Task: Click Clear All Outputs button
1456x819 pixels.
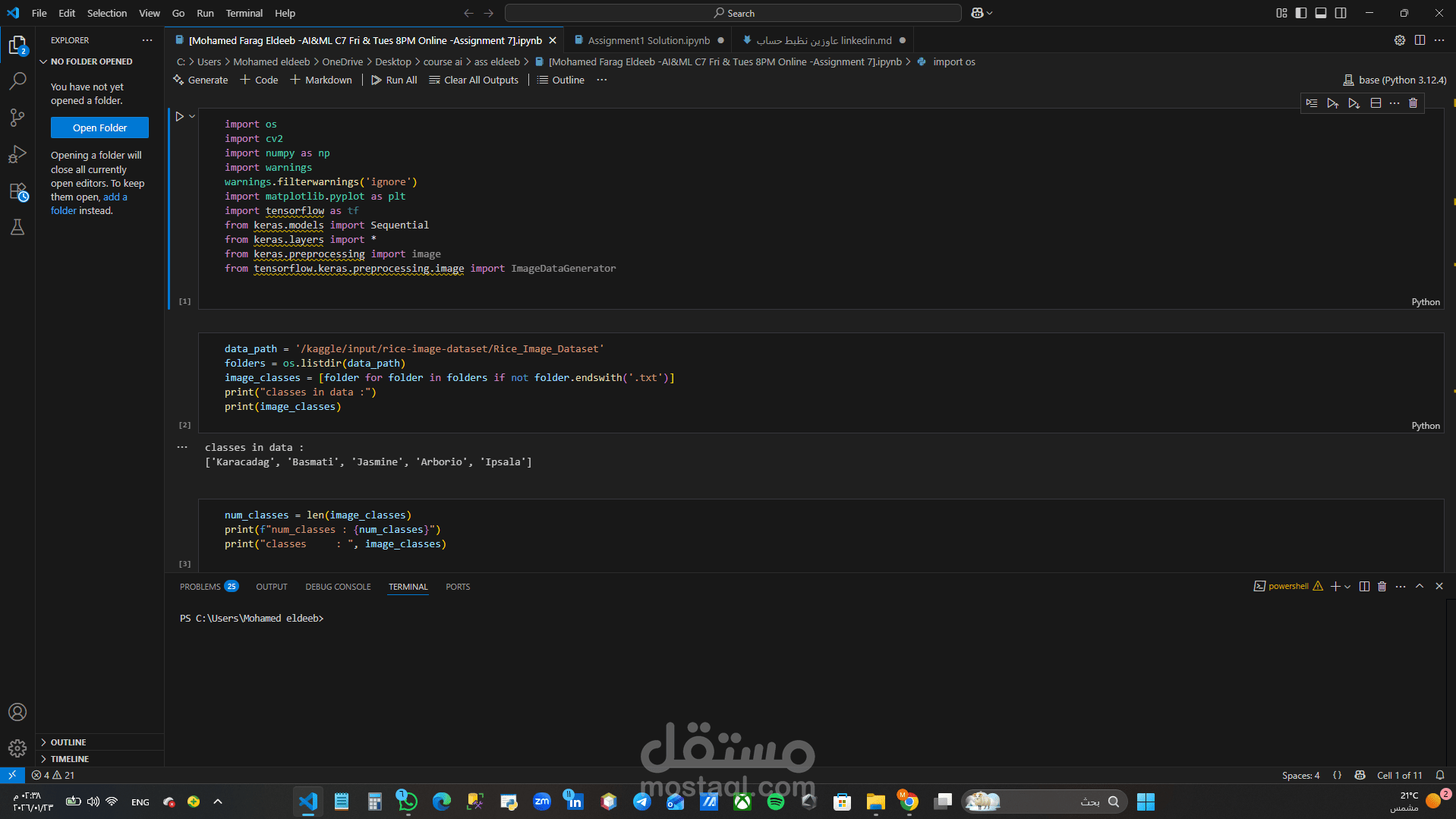Action: [474, 80]
